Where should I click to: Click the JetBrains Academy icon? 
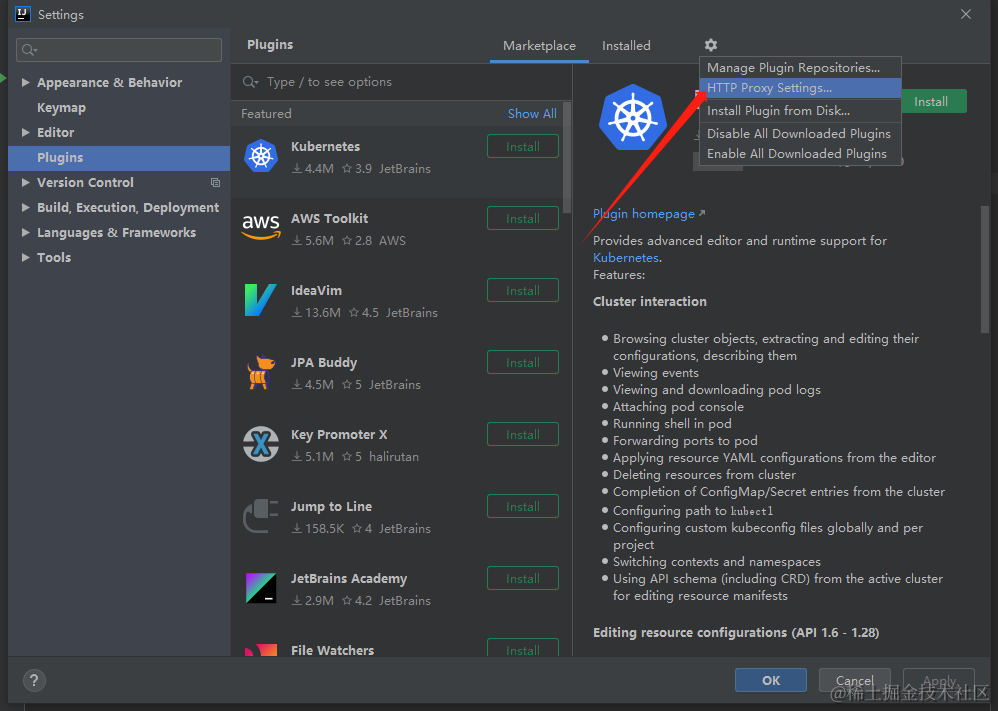(x=261, y=588)
